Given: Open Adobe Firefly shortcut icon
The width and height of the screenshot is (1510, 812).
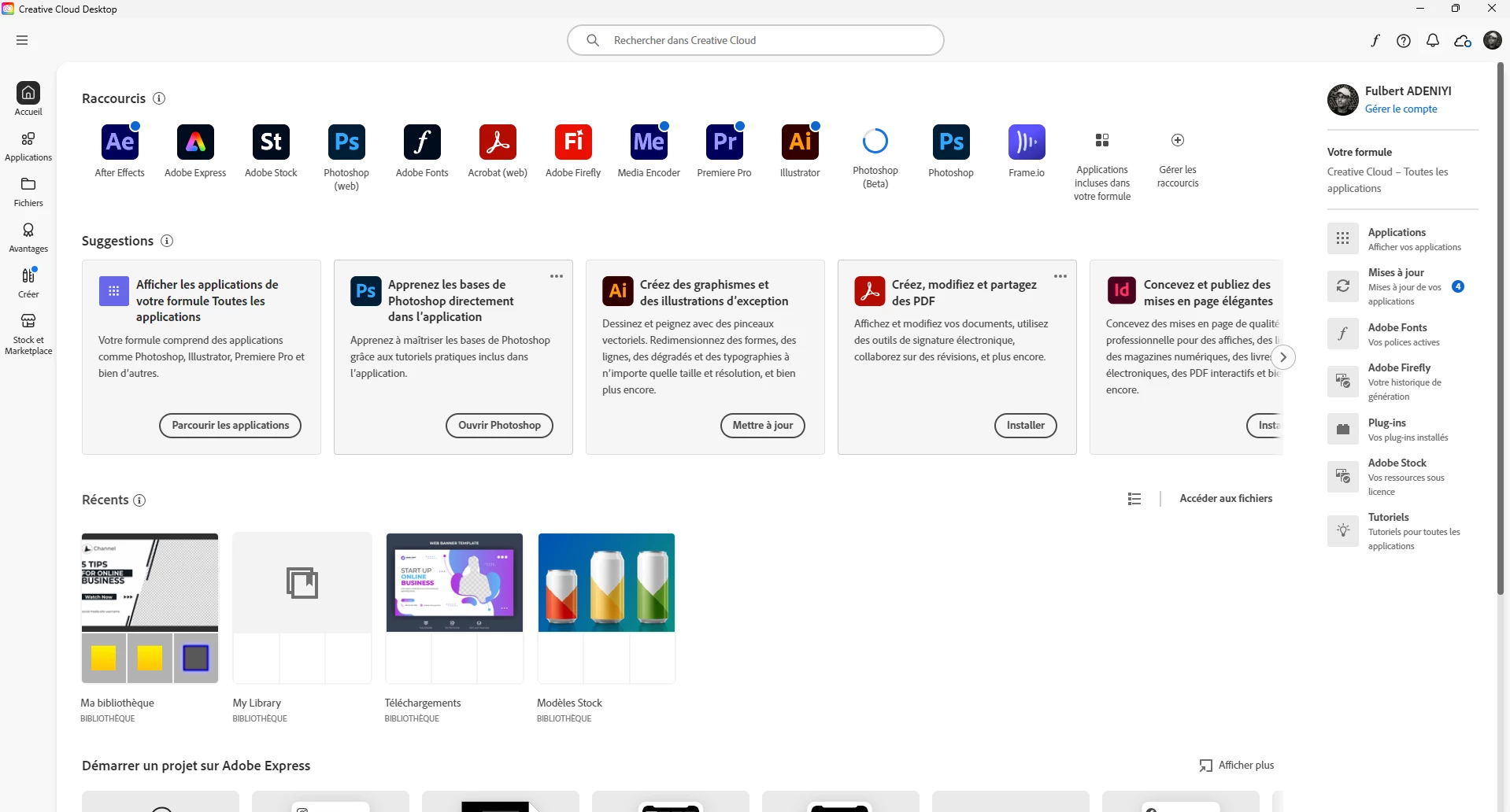Looking at the screenshot, I should pyautogui.click(x=573, y=142).
